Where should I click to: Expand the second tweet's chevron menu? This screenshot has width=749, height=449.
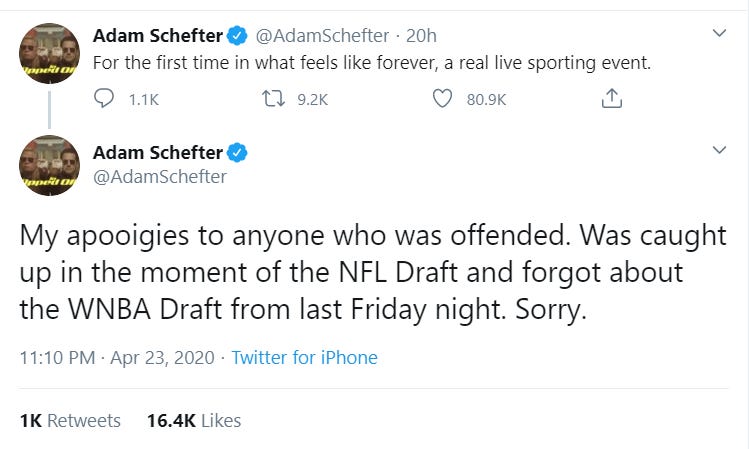719,150
